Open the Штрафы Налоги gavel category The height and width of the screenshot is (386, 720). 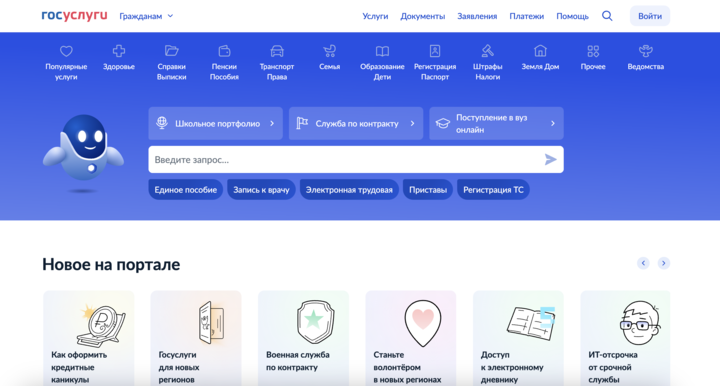tap(488, 62)
